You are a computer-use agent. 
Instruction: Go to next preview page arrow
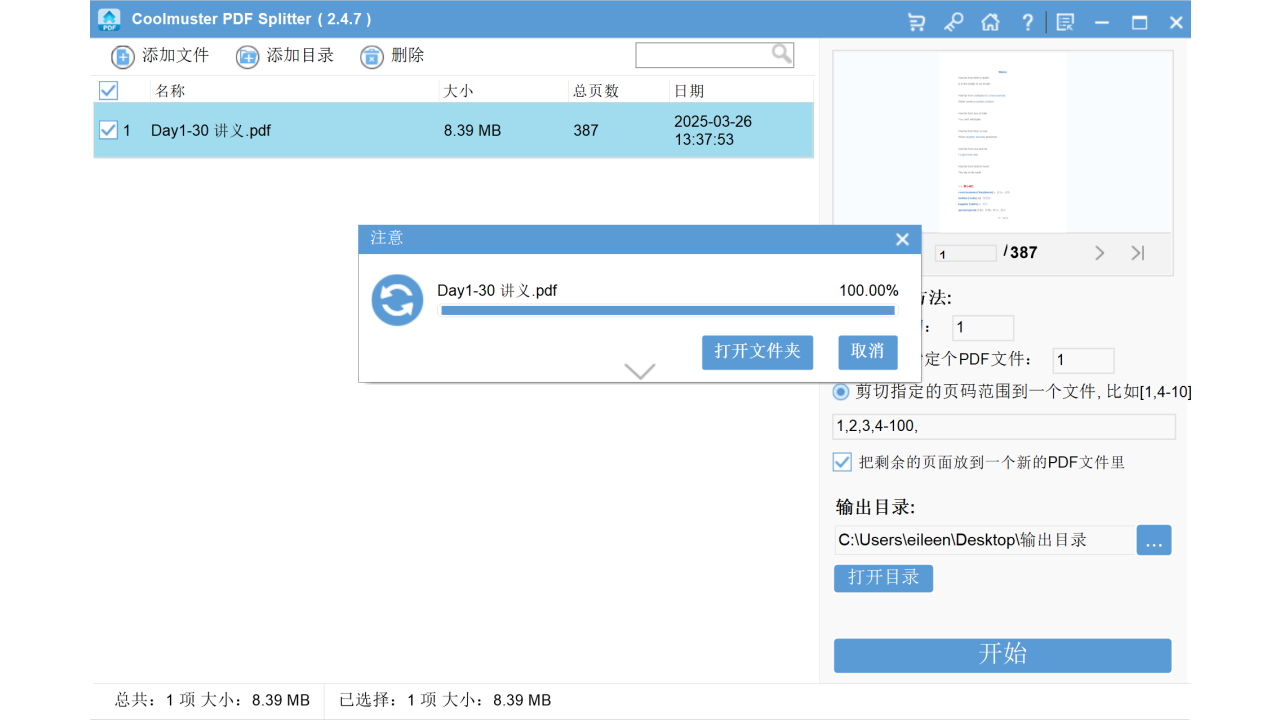click(x=1099, y=253)
